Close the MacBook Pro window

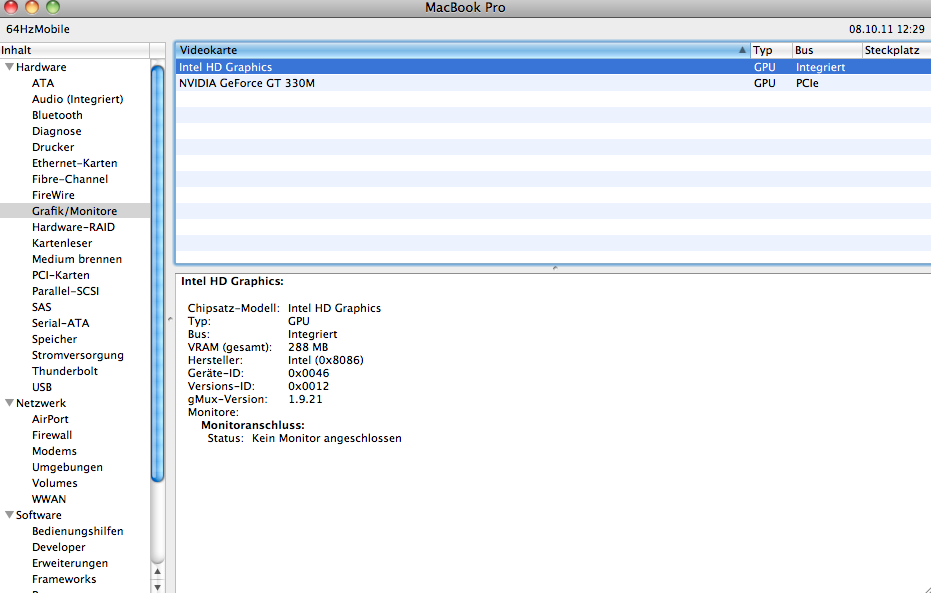coord(11,7)
